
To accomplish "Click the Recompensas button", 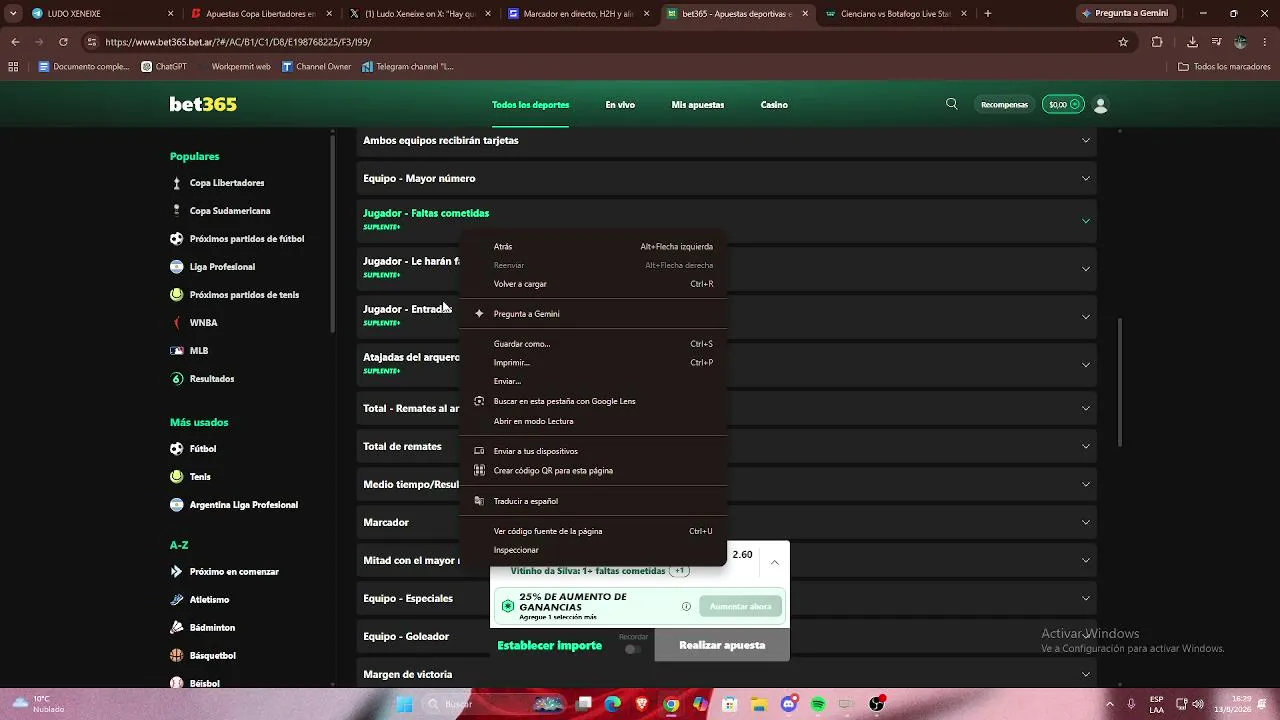I will click(x=1004, y=105).
